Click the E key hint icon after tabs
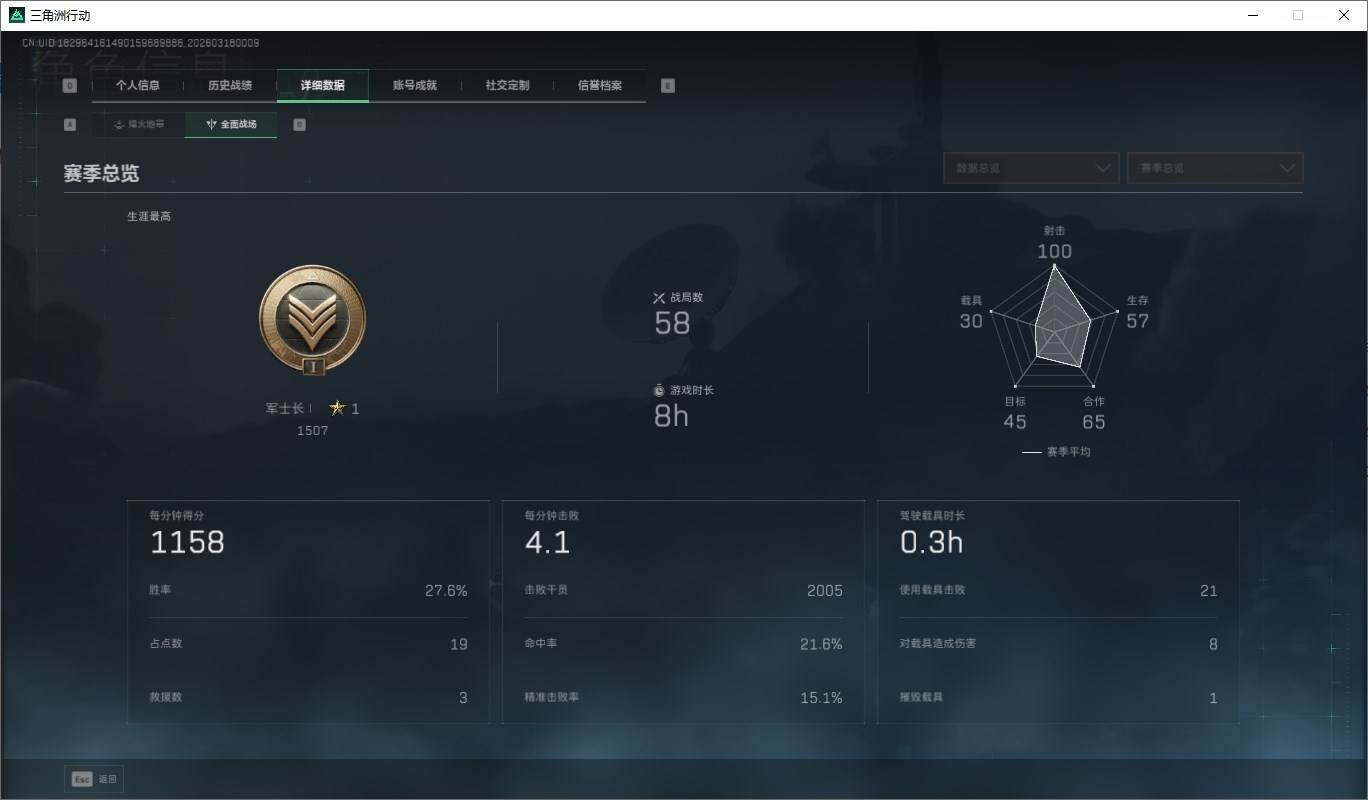 click(668, 86)
